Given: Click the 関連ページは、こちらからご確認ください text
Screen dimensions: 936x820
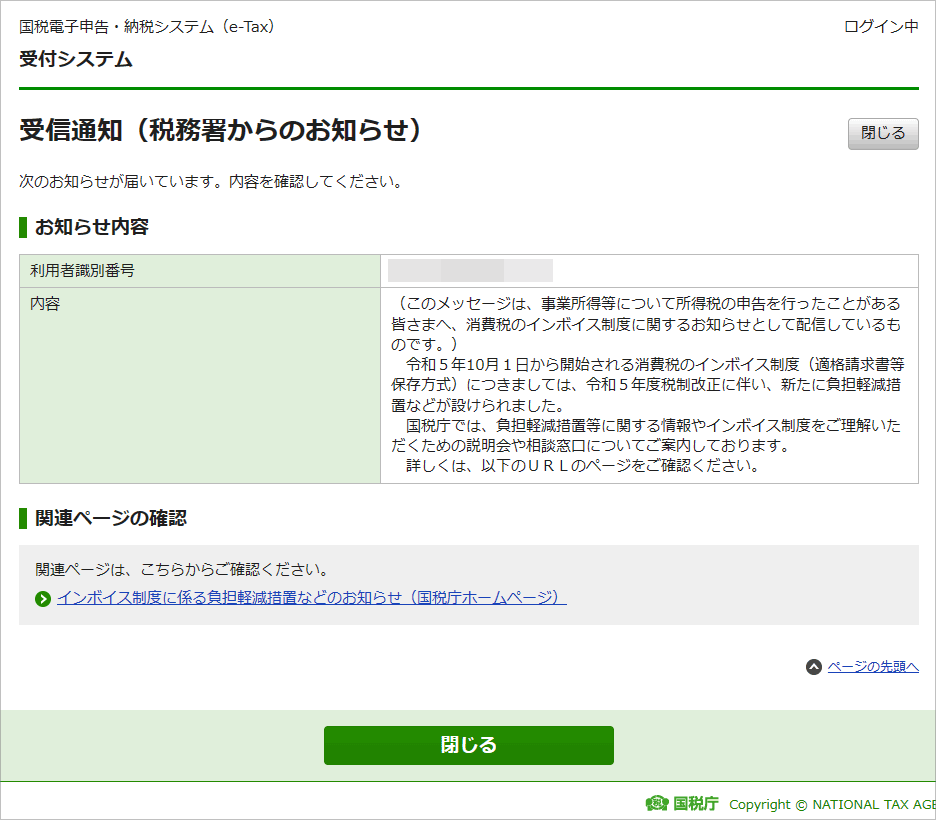Looking at the screenshot, I should pyautogui.click(x=182, y=570).
